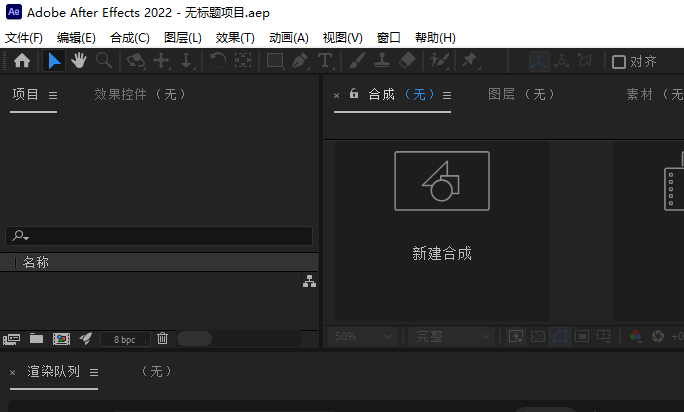
Task: Toggle the 对齐 snapping checkbox
Action: coord(619,62)
